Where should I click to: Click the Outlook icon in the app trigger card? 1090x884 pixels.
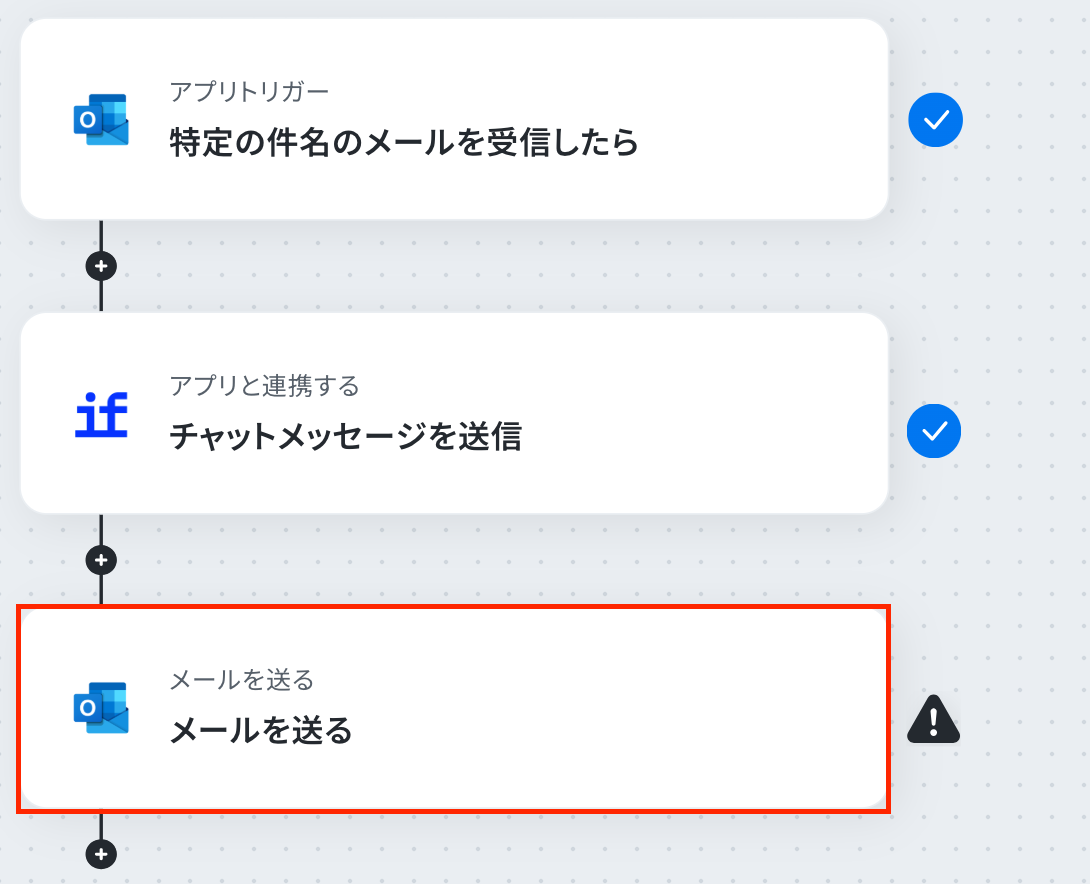101,120
